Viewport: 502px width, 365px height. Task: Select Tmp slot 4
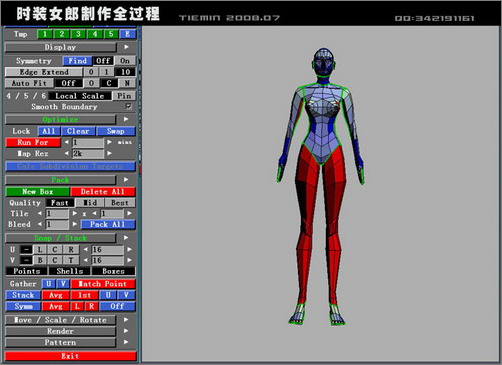[x=95, y=34]
